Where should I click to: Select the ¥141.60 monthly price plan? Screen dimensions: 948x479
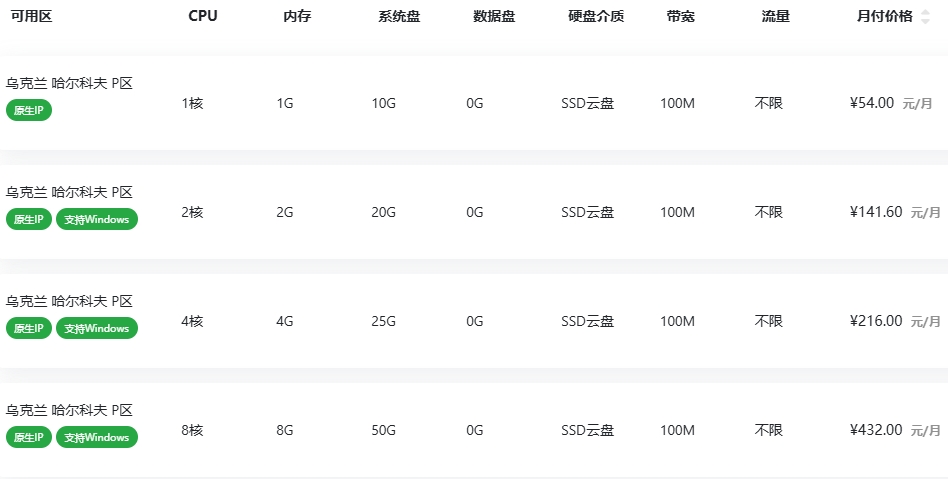tap(876, 212)
